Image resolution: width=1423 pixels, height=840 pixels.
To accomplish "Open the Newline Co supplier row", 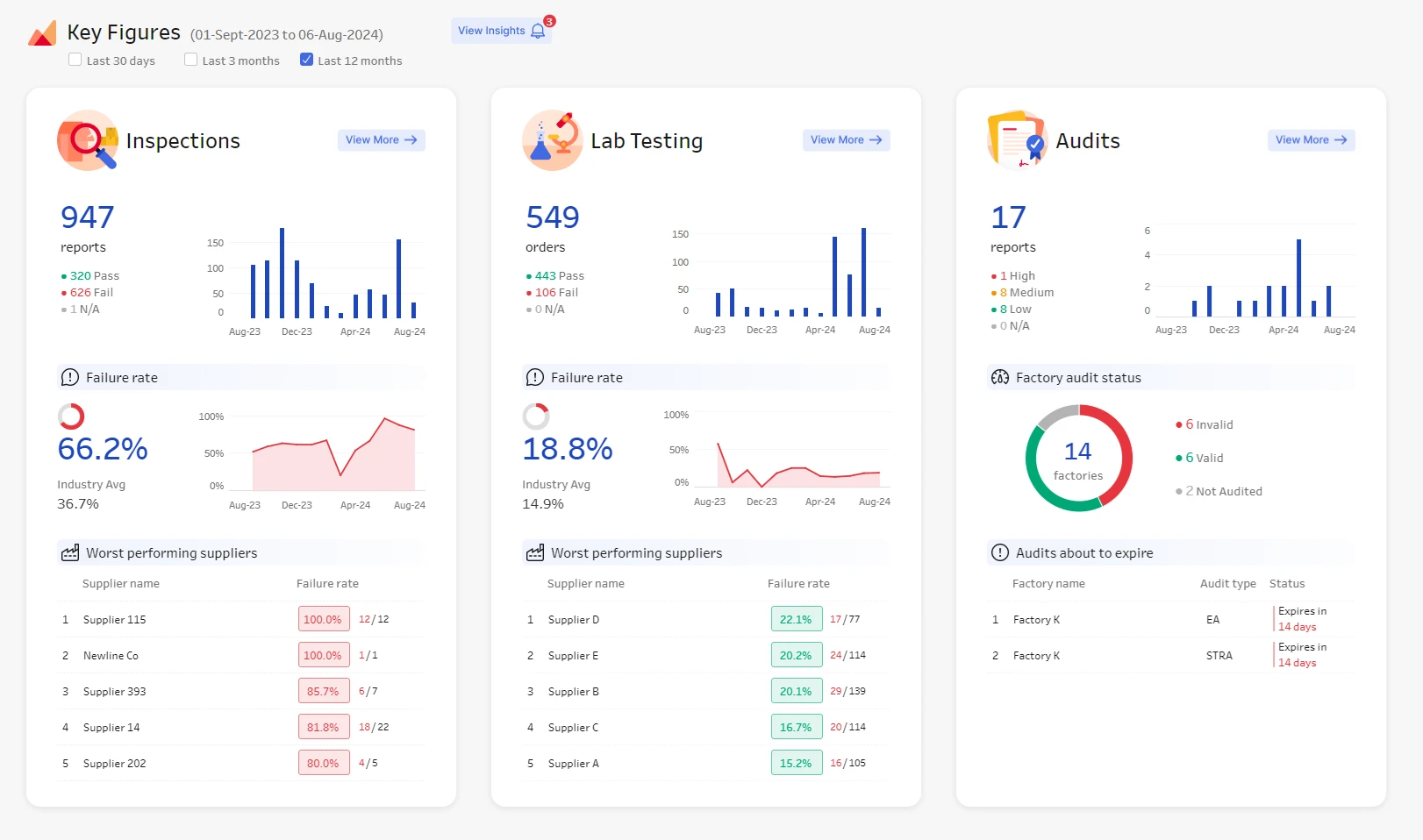I will coord(241,656).
